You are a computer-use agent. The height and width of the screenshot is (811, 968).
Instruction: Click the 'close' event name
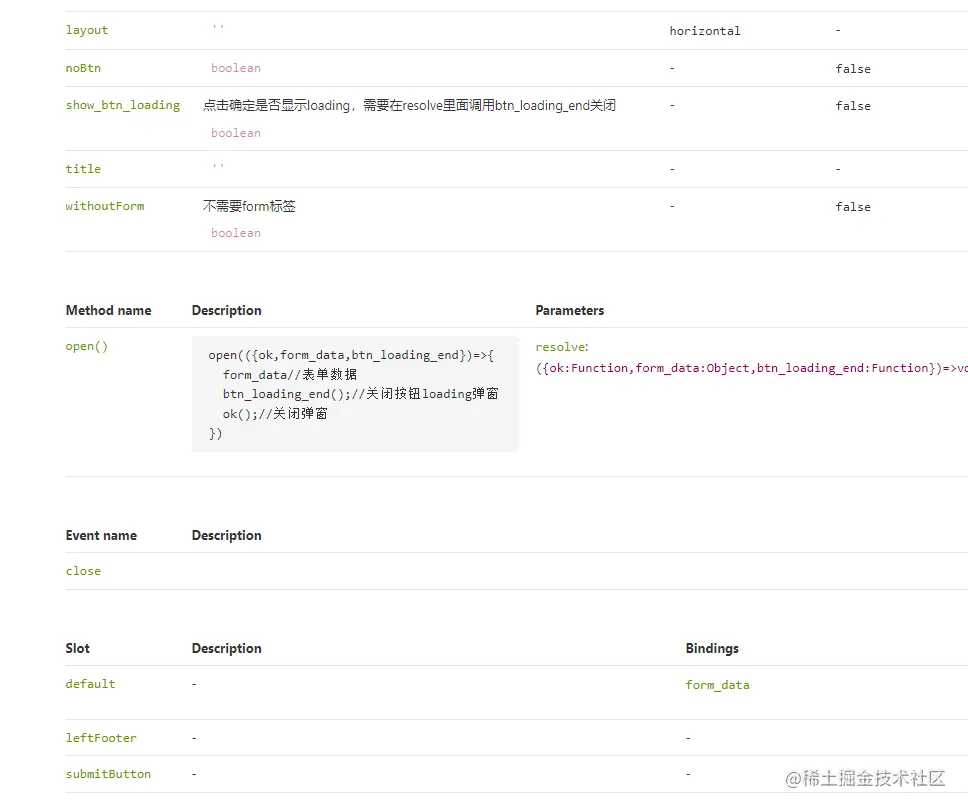[x=83, y=571]
